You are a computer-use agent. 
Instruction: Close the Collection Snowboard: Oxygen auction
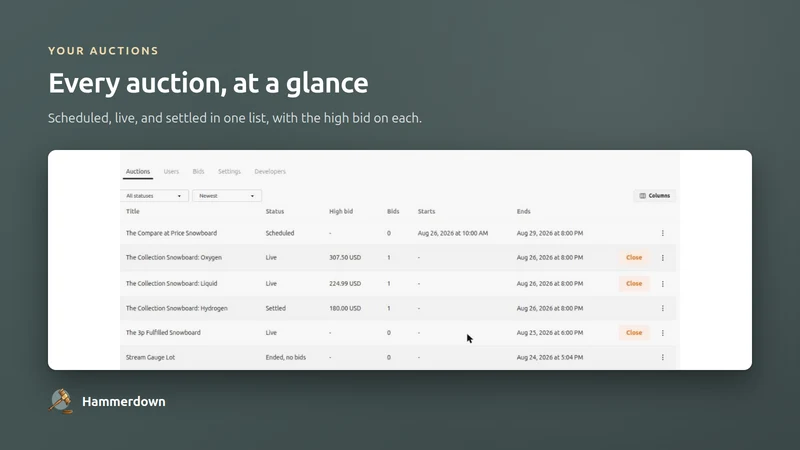click(x=634, y=258)
